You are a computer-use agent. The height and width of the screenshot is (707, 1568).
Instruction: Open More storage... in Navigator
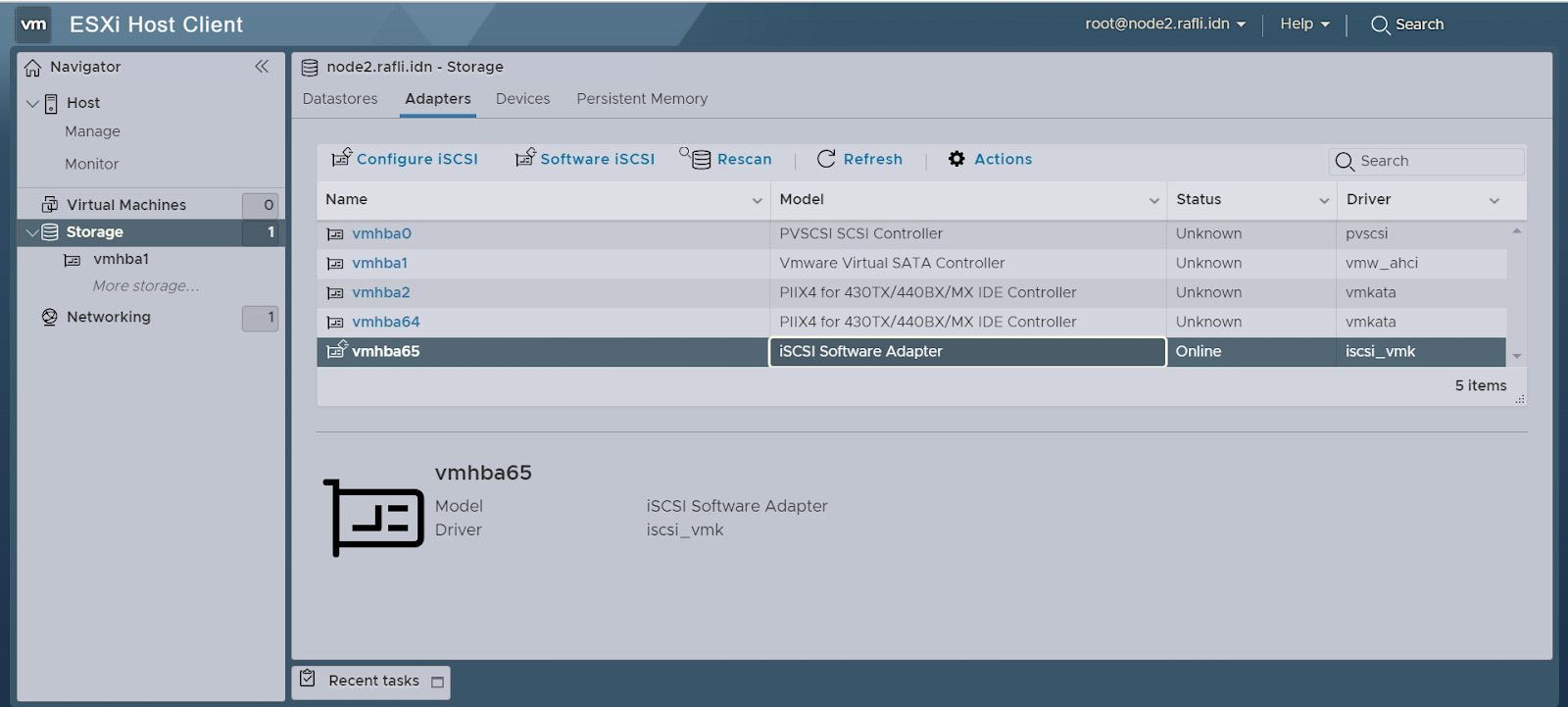click(146, 286)
